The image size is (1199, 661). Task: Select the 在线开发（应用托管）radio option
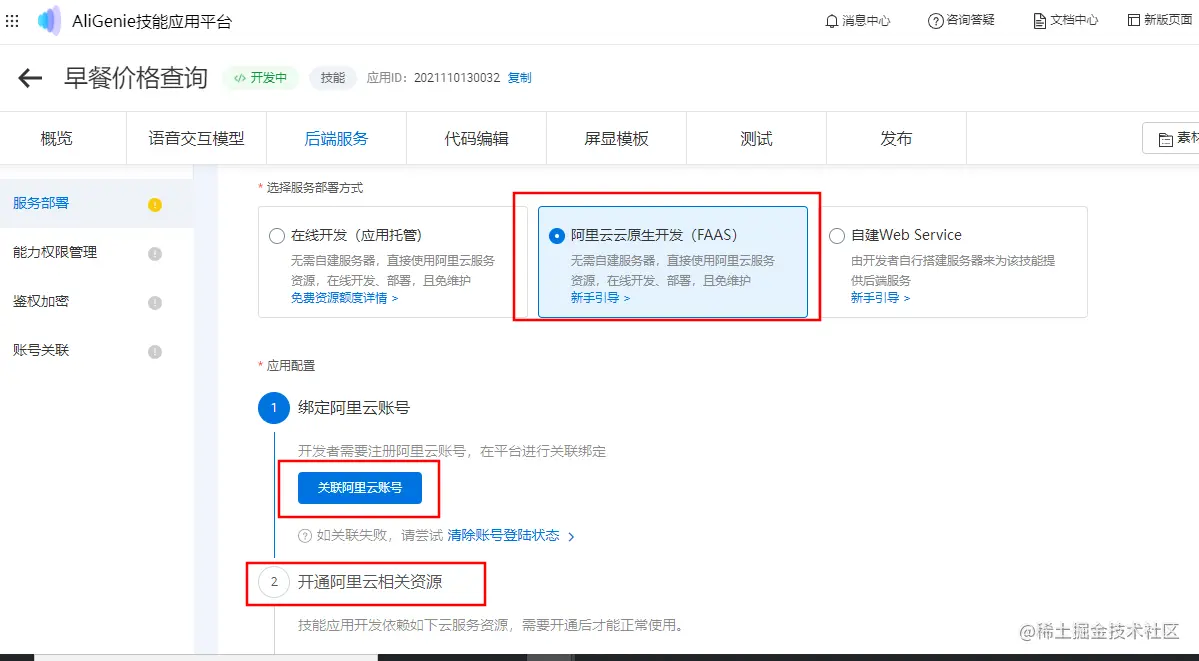click(277, 236)
